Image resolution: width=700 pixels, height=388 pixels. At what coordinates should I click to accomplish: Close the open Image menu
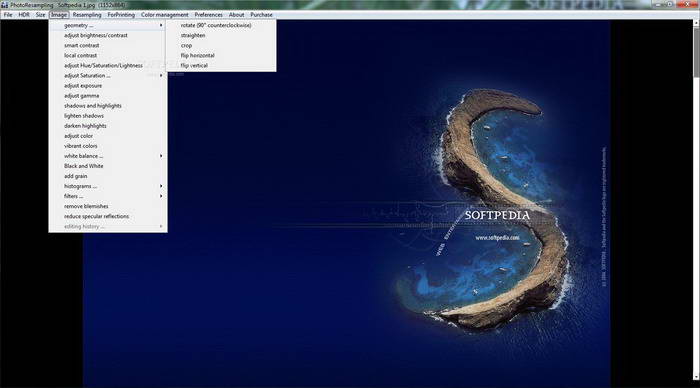pos(58,15)
